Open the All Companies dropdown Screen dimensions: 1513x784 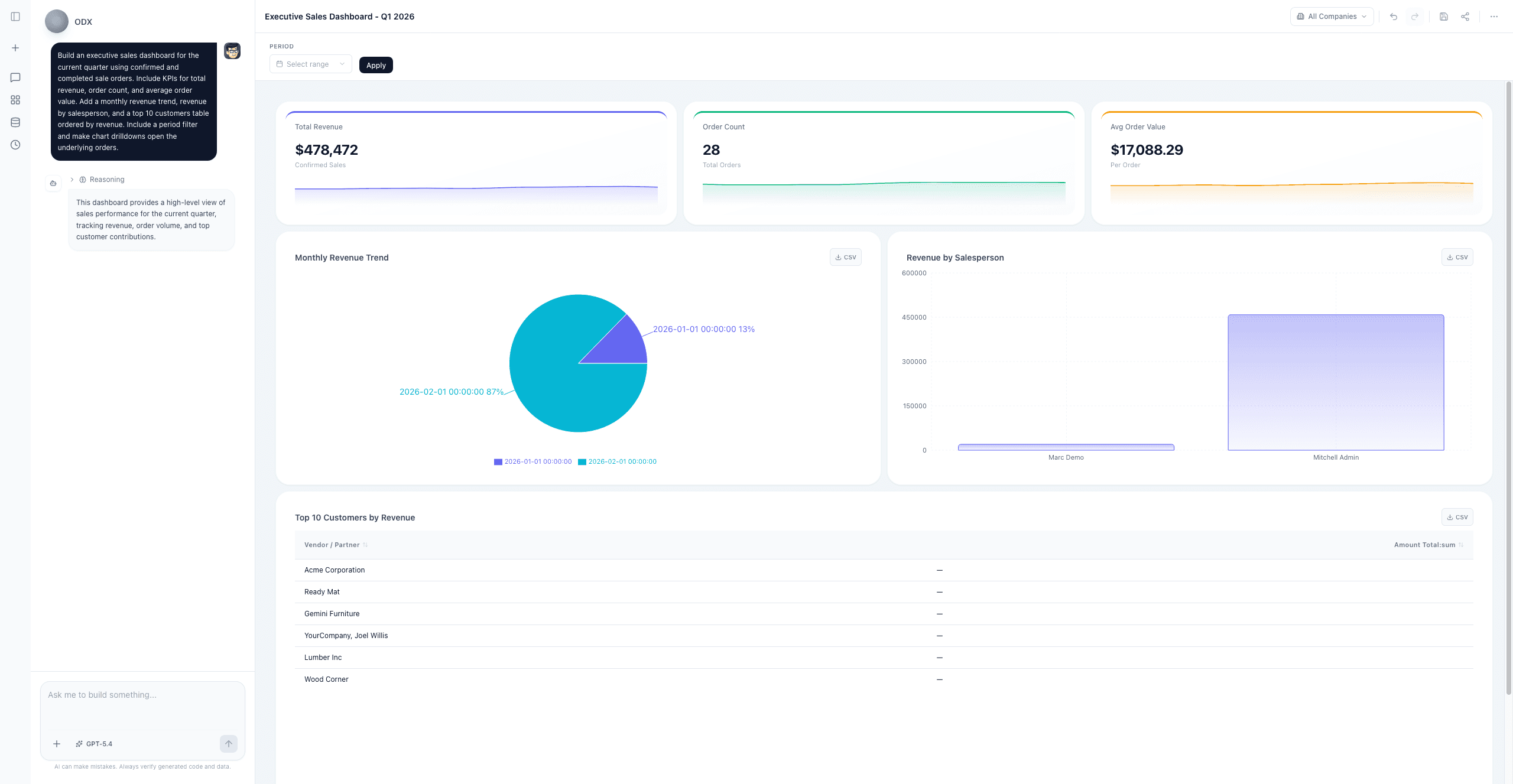tap(1331, 16)
